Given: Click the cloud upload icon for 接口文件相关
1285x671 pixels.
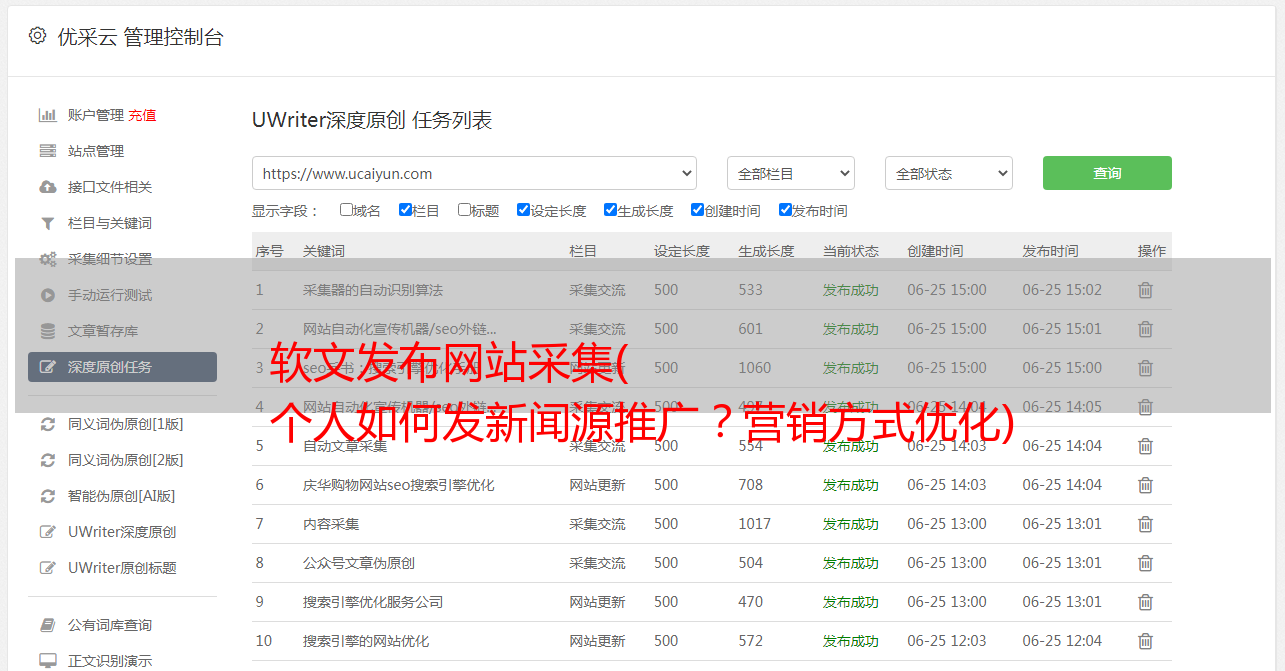Looking at the screenshot, I should tap(47, 187).
